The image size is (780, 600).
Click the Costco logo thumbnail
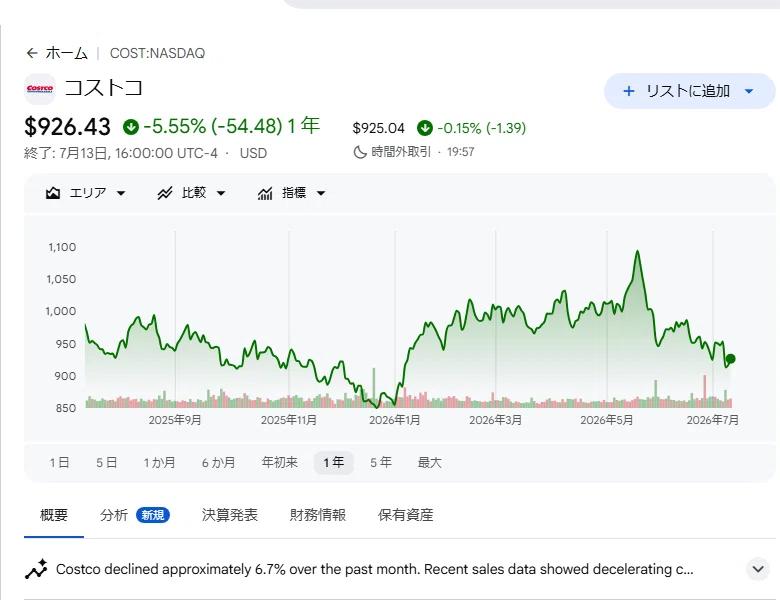[40, 89]
